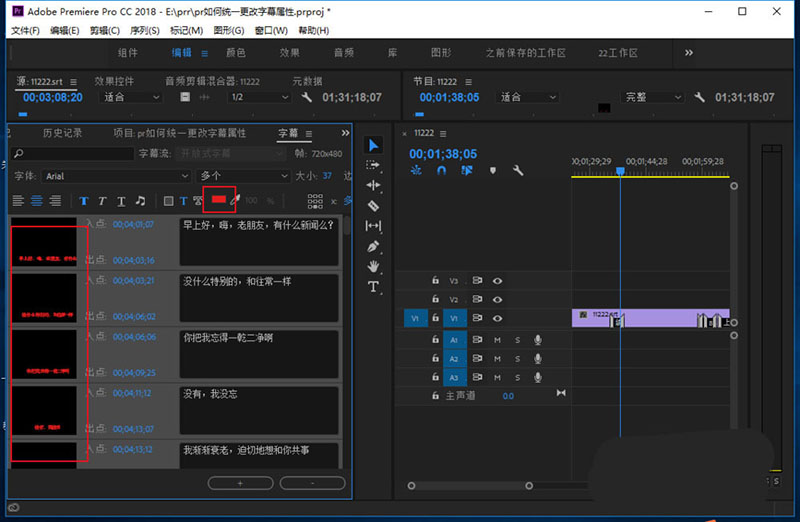Open the program monitor 完整 resolution dropdown
The image size is (800, 522).
point(651,97)
